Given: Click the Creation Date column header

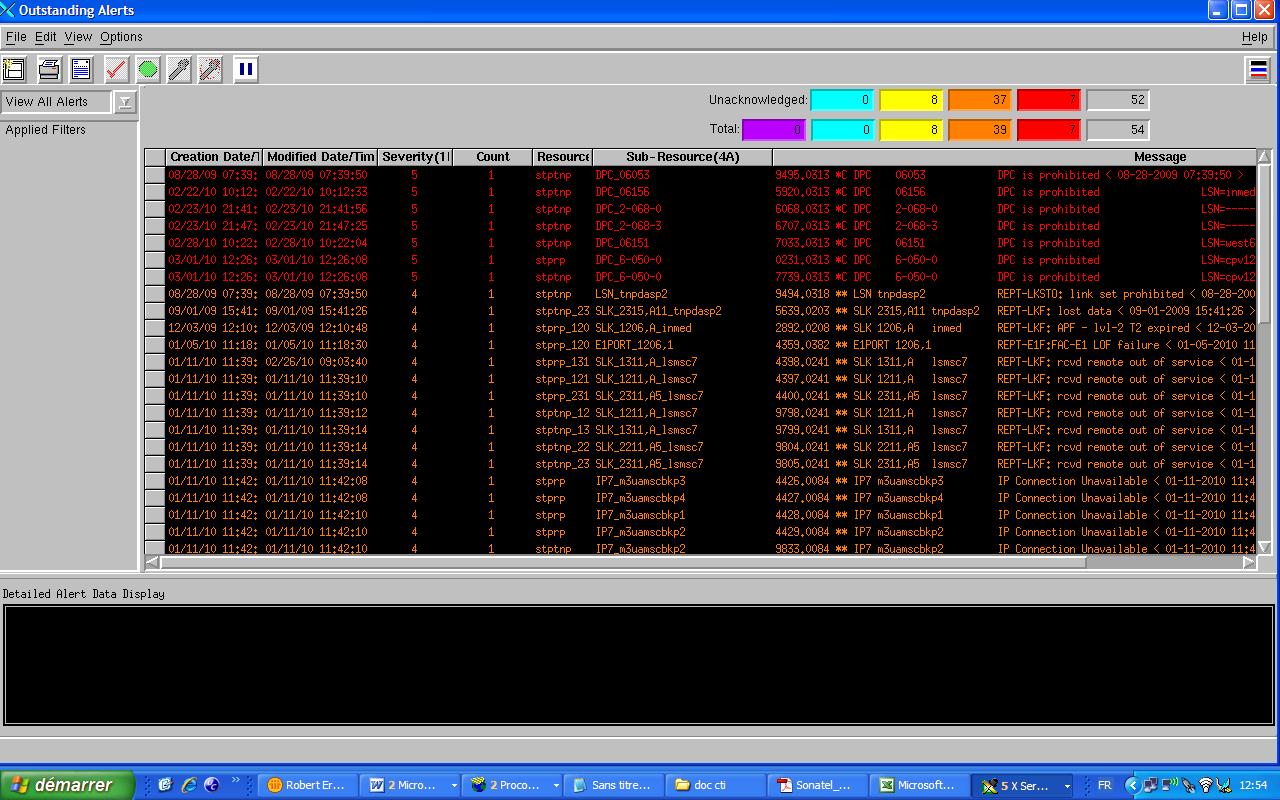Looking at the screenshot, I should [x=213, y=157].
